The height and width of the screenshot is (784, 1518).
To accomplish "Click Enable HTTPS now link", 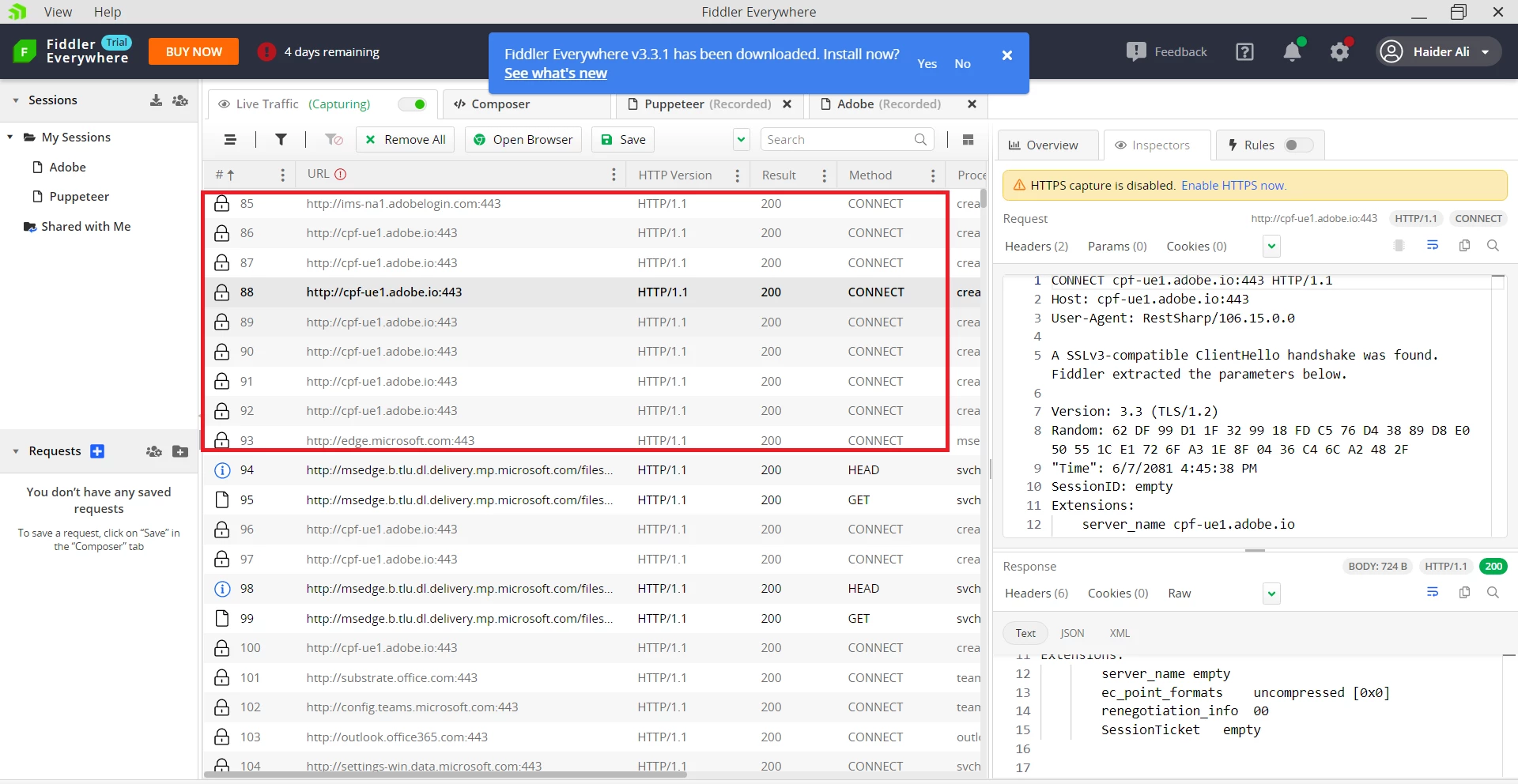I will point(1233,186).
